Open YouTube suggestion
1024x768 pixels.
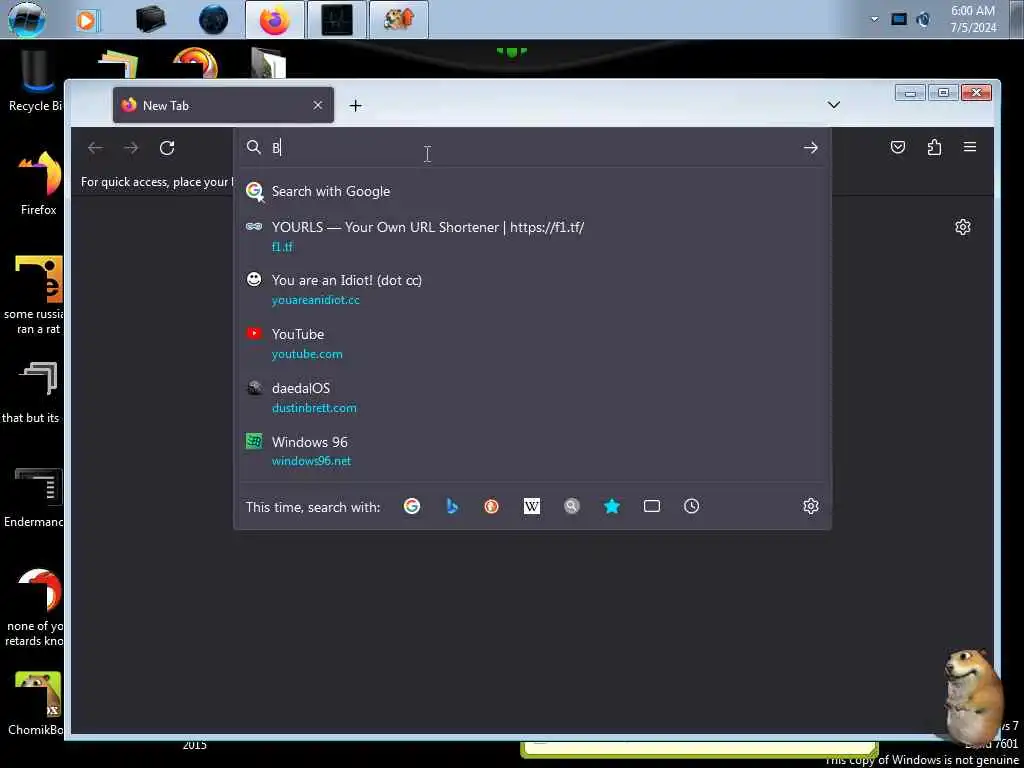(532, 344)
